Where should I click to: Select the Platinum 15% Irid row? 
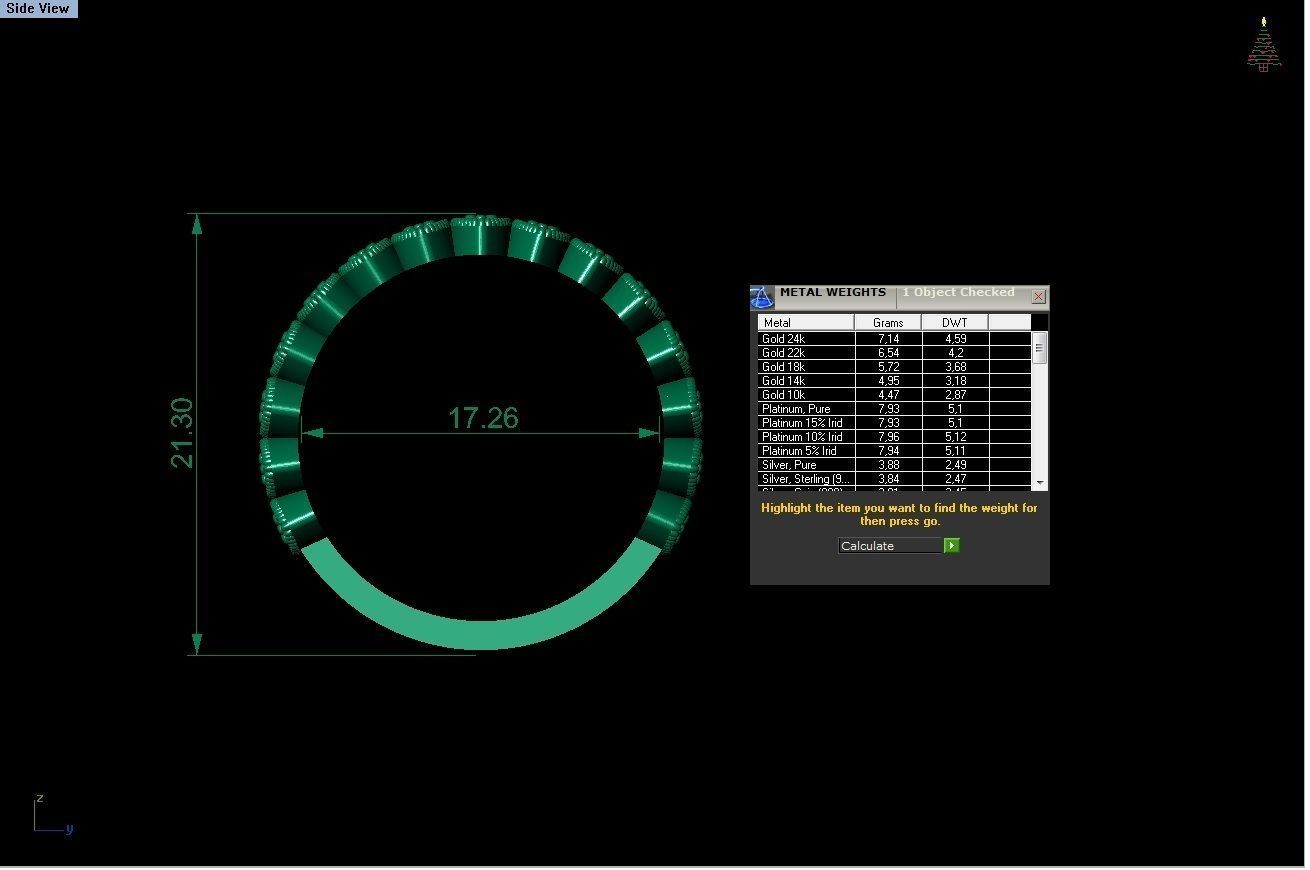[894, 423]
